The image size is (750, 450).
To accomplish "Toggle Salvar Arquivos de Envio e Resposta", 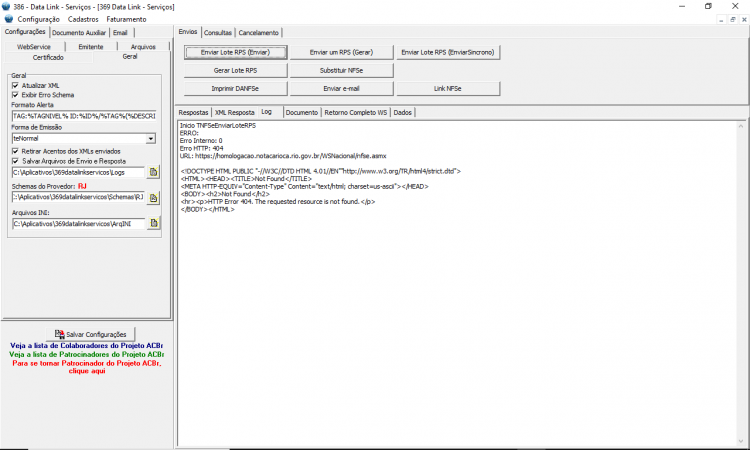I will click(x=15, y=161).
